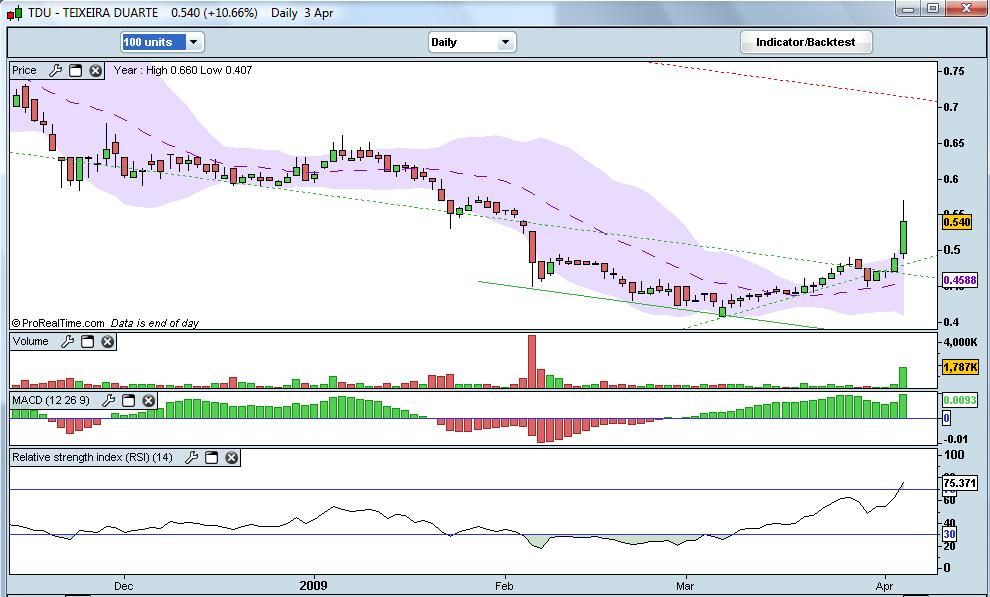Click the RSI value tag 75.371
Screen dimensions: 990x597
[960, 483]
